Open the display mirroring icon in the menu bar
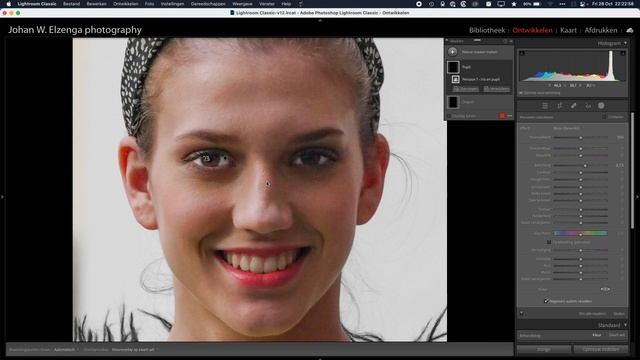 [x=501, y=4]
